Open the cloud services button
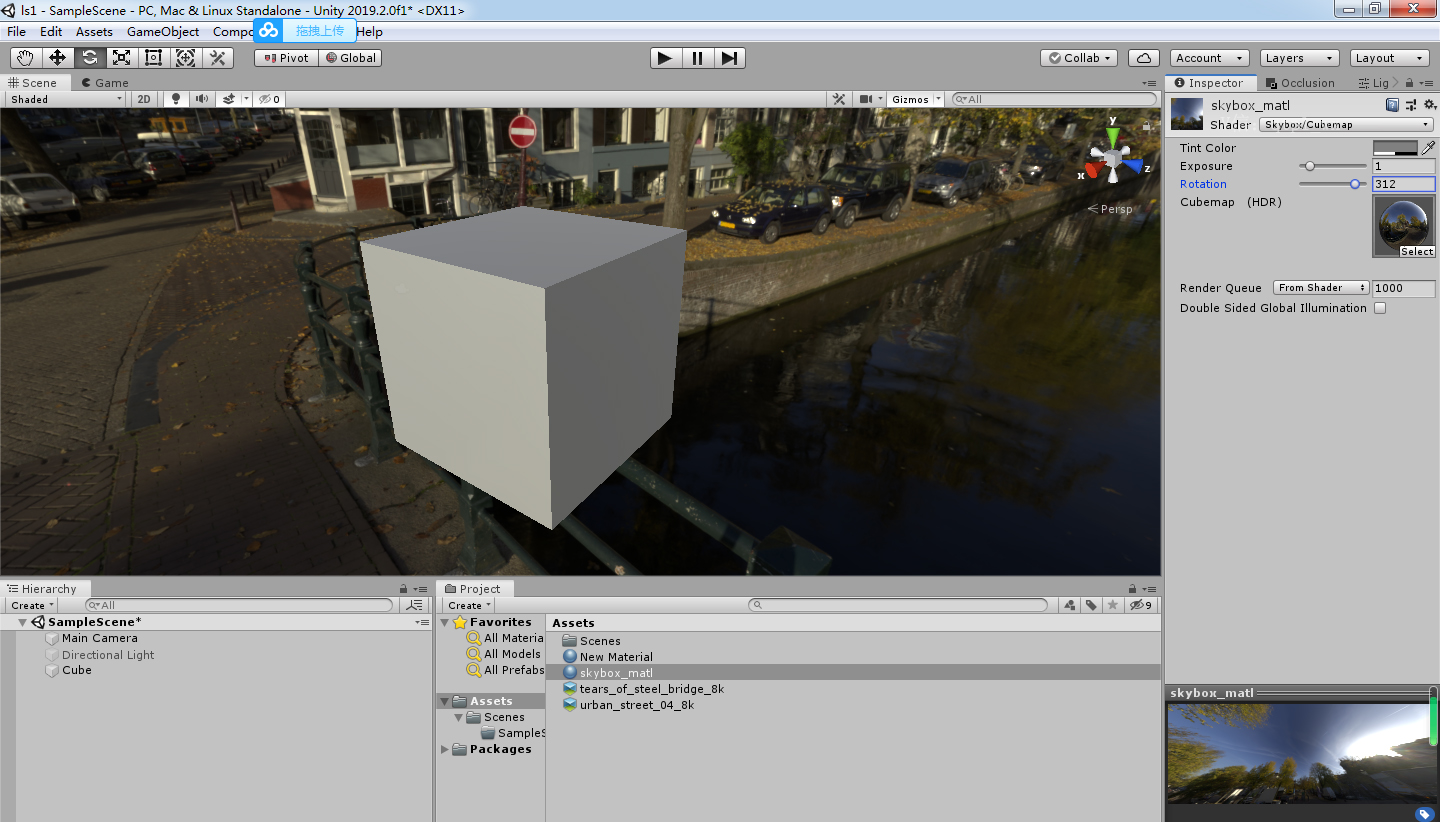 (x=1144, y=58)
